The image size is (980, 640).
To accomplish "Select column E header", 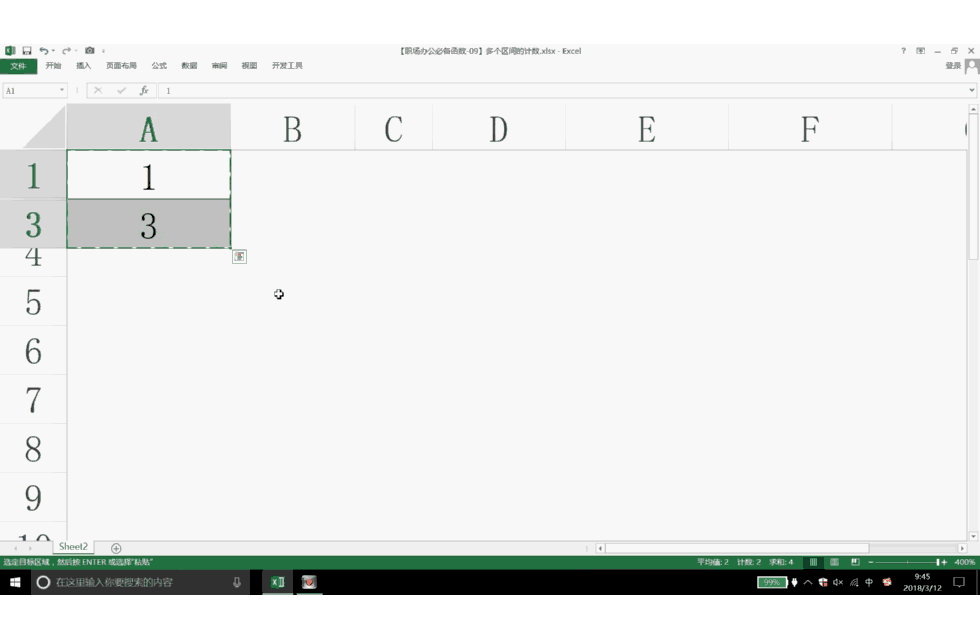I will coord(647,128).
